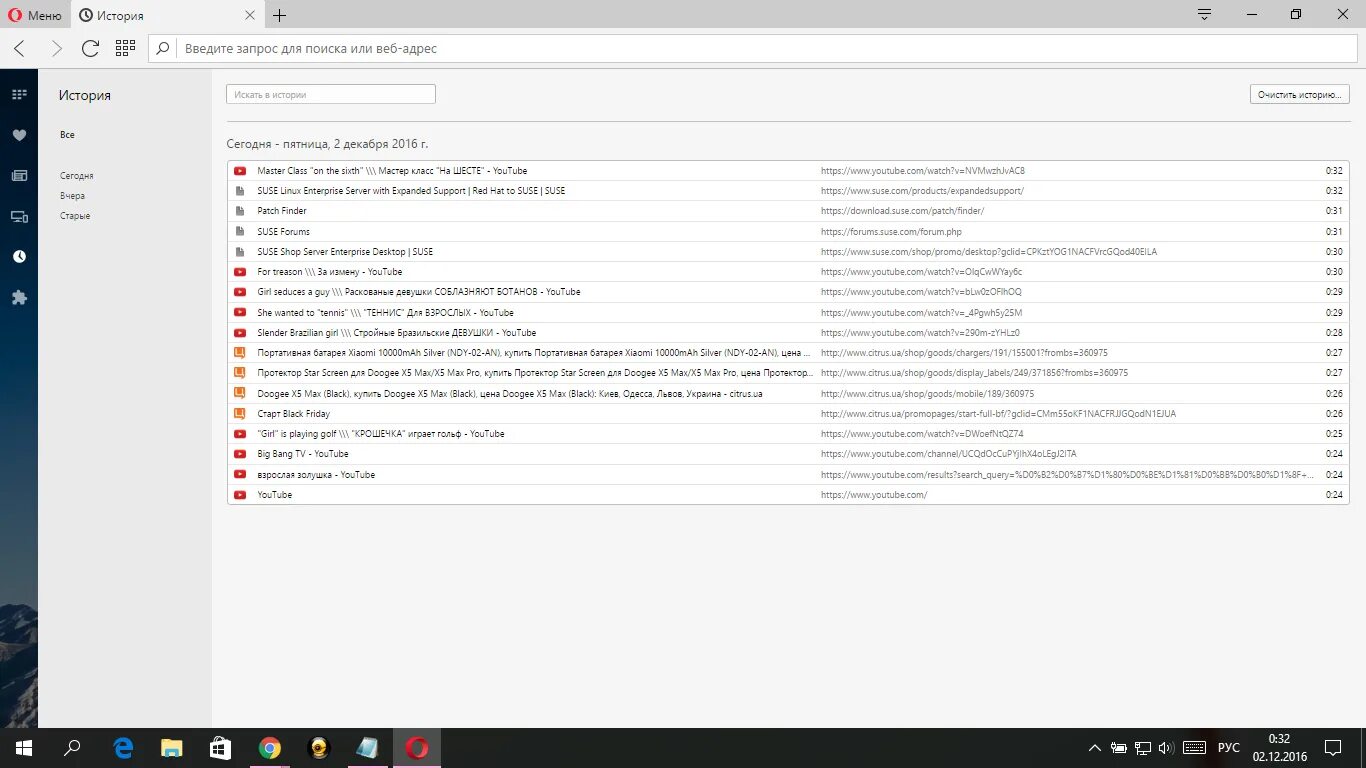Screen dimensions: 1366x768
Task: Click the 'Старт Black Friday' entry
Action: coord(788,414)
